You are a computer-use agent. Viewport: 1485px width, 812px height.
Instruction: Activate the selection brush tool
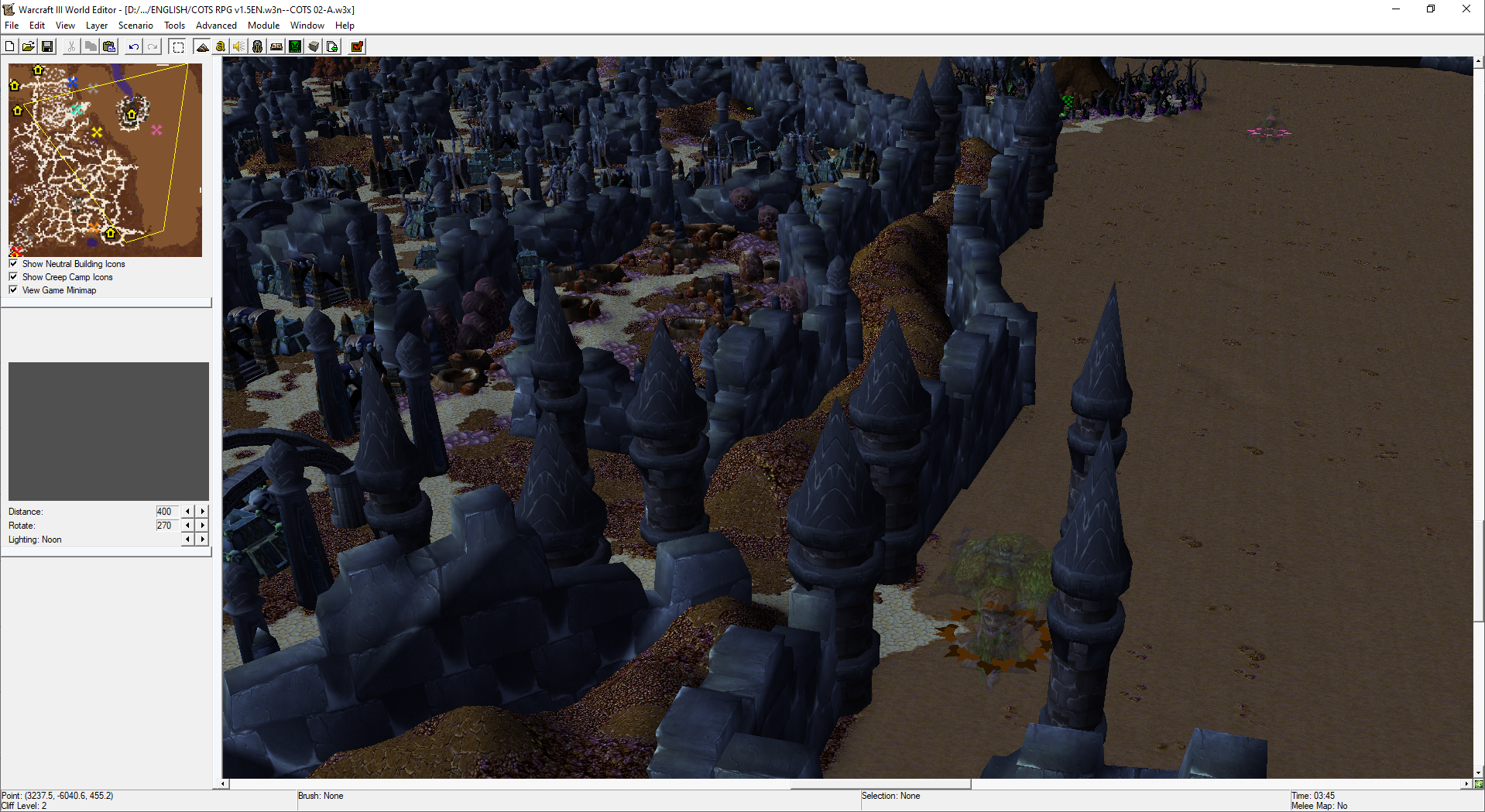(178, 46)
